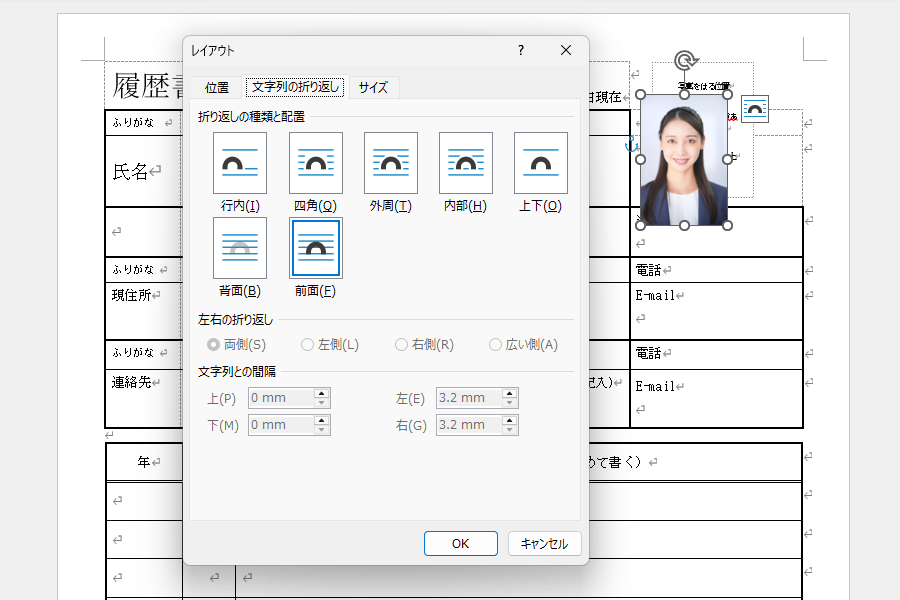Decrease the 右 value with its down arrow

pos(510,429)
